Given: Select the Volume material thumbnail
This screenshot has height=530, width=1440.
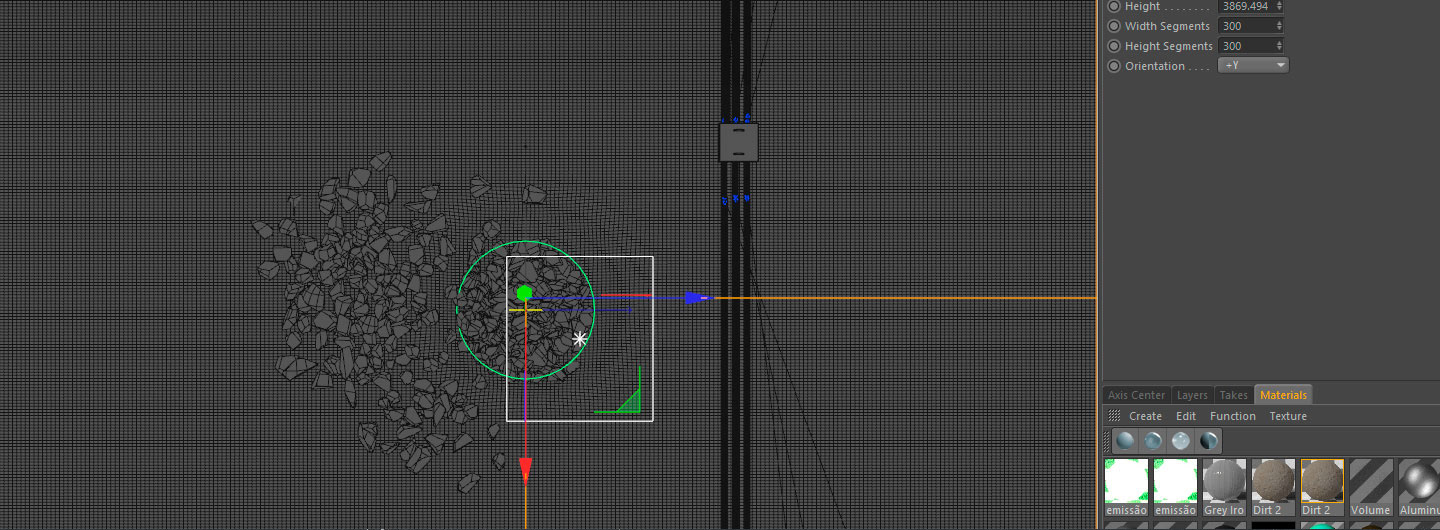Looking at the screenshot, I should coord(1371,487).
